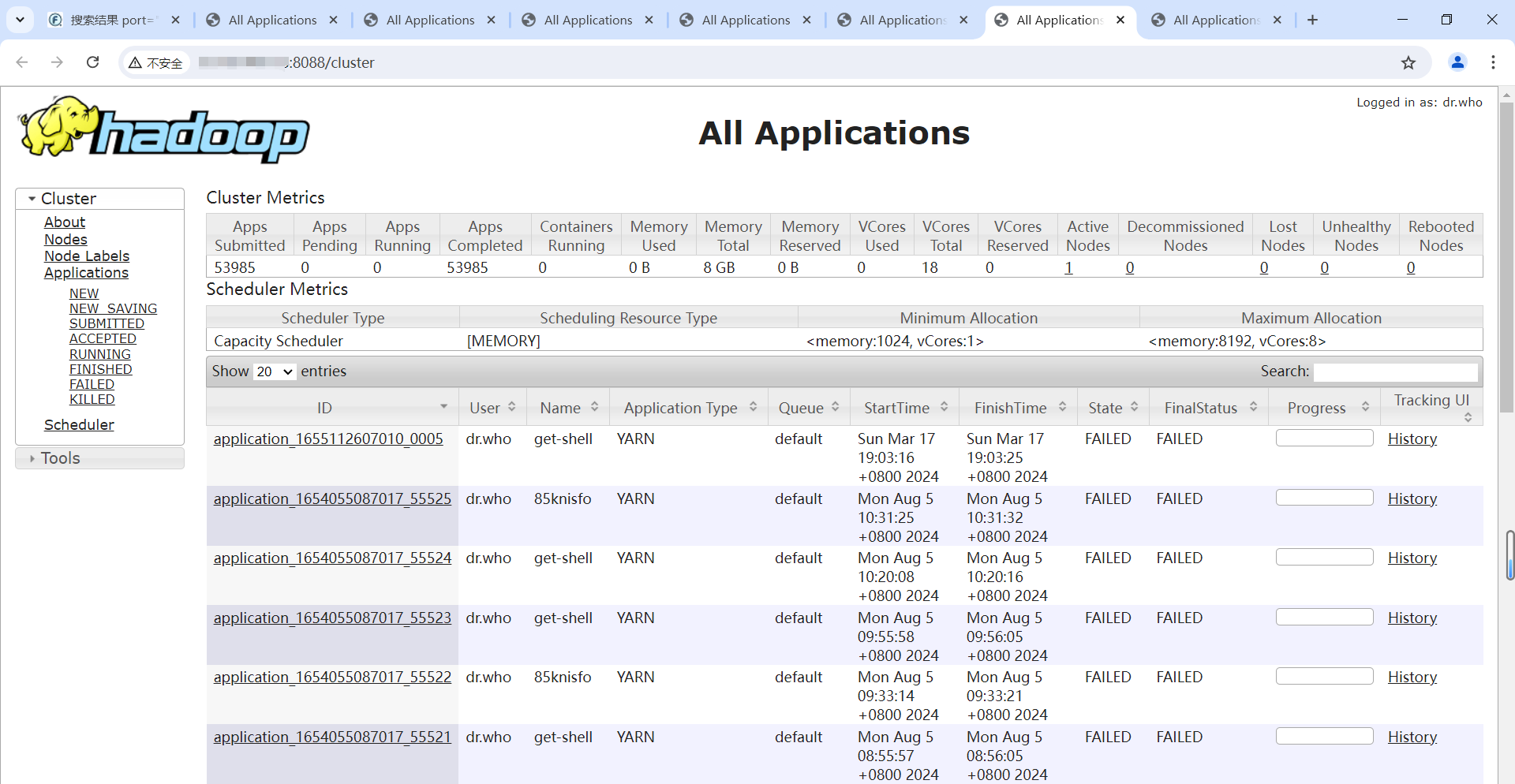
Task: Sort table by Queue column
Action: point(809,408)
